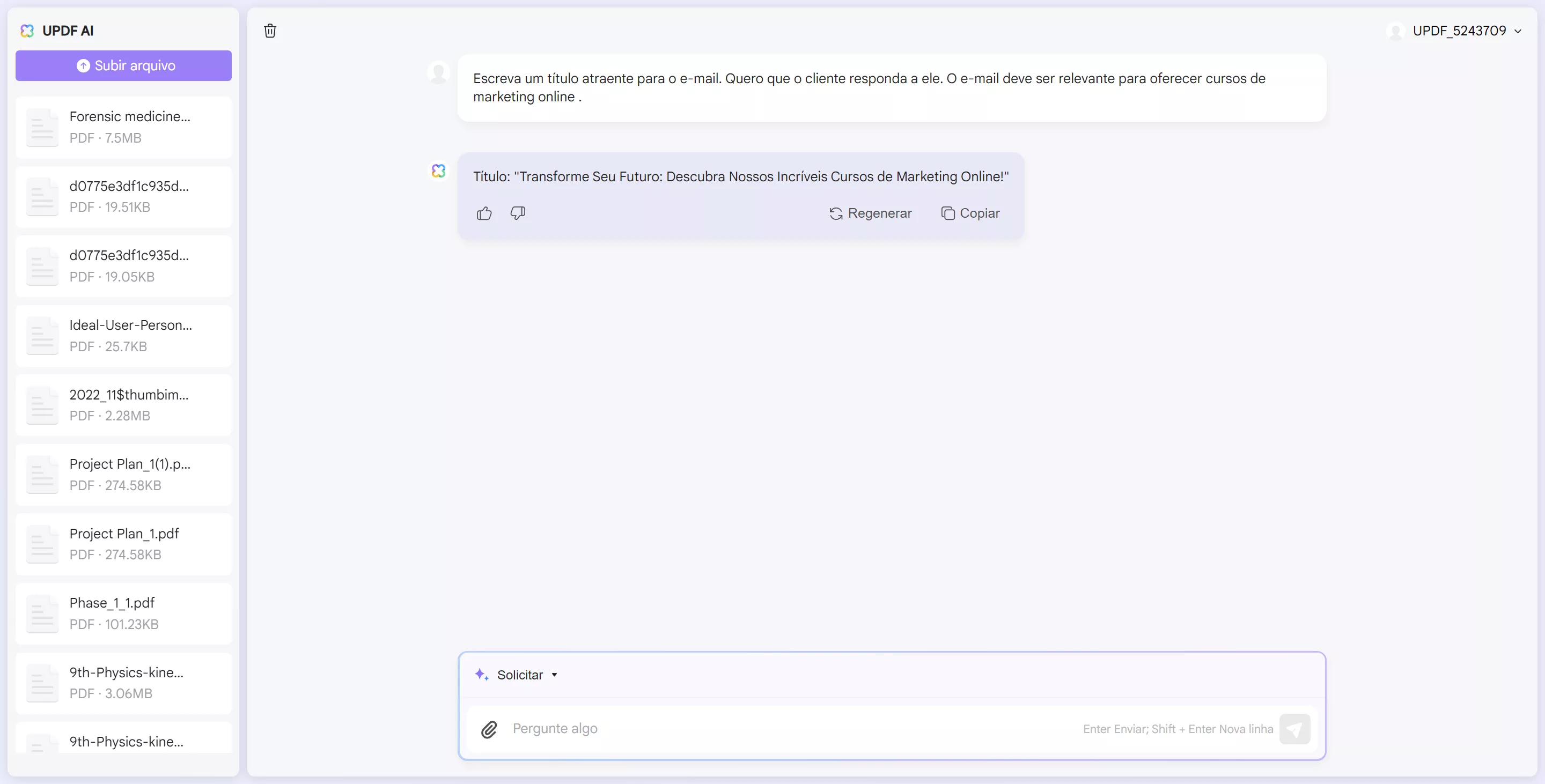Image resolution: width=1545 pixels, height=784 pixels.
Task: Send the message using the send icon
Action: point(1296,729)
